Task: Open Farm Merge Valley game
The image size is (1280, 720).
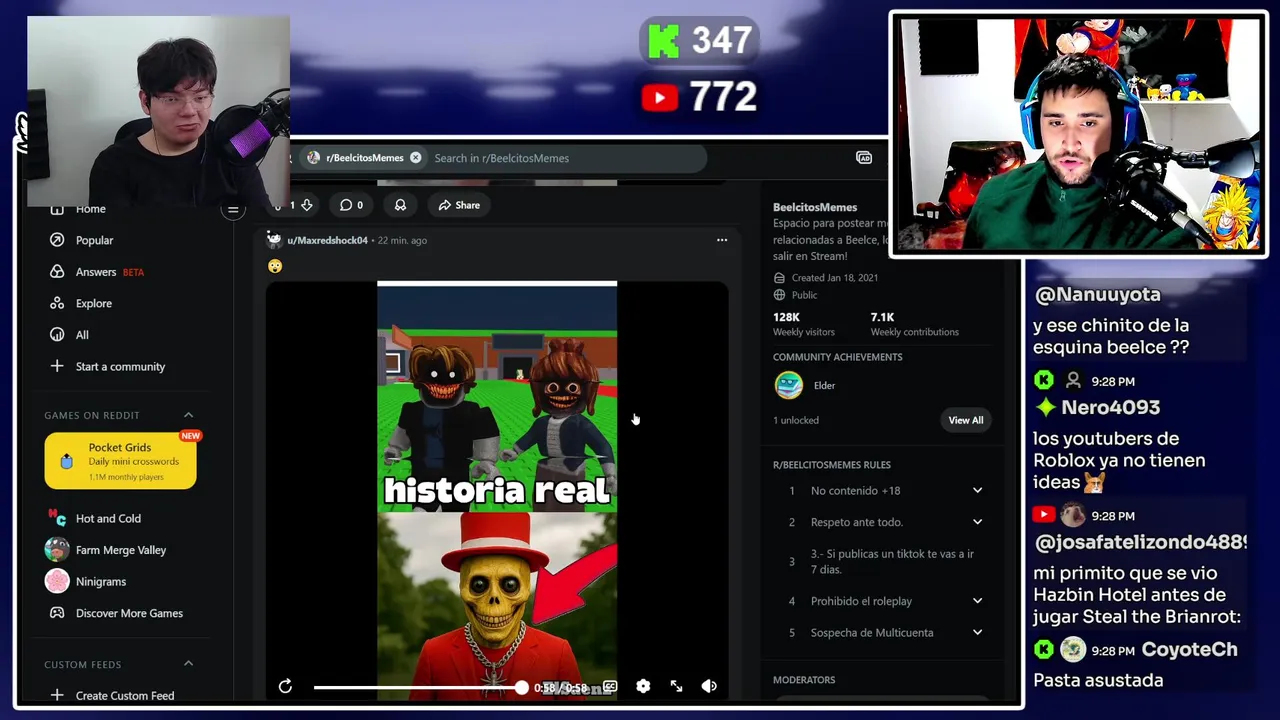Action: tap(120, 550)
